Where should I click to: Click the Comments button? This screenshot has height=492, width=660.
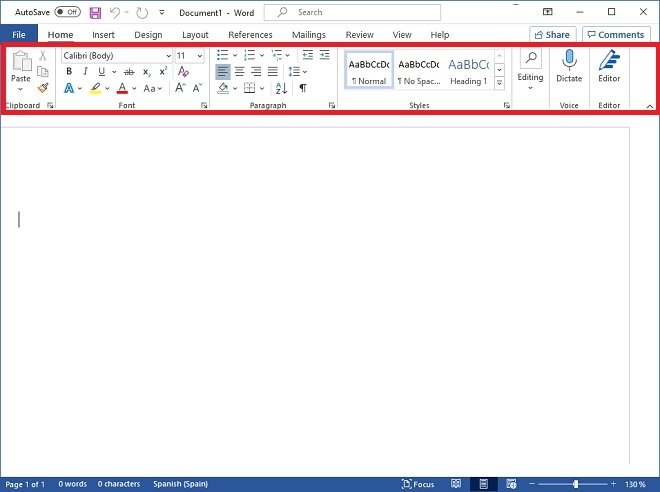(x=616, y=35)
